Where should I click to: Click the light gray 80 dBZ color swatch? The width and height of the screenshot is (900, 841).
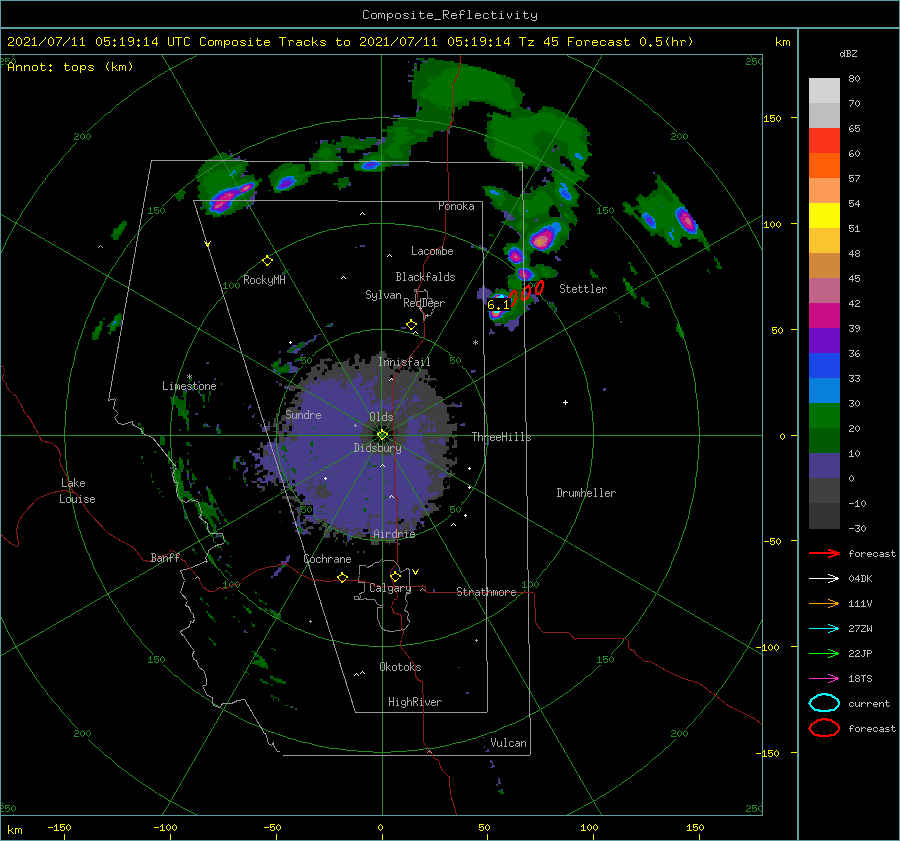point(824,91)
